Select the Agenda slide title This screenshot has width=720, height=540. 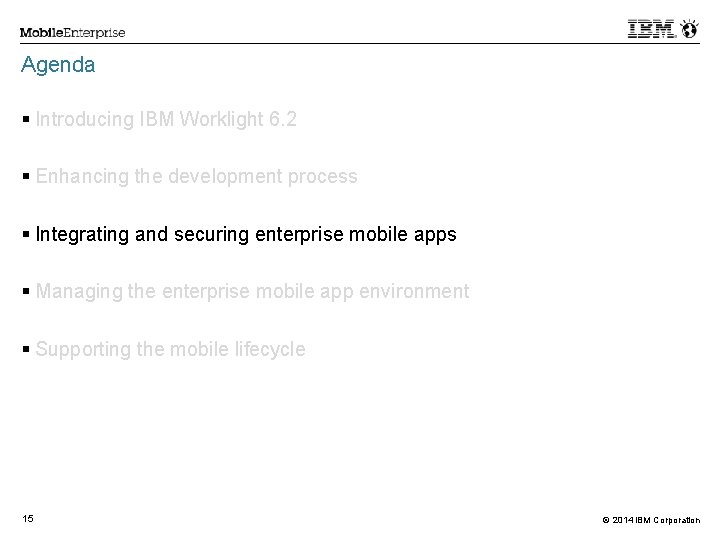point(58,65)
